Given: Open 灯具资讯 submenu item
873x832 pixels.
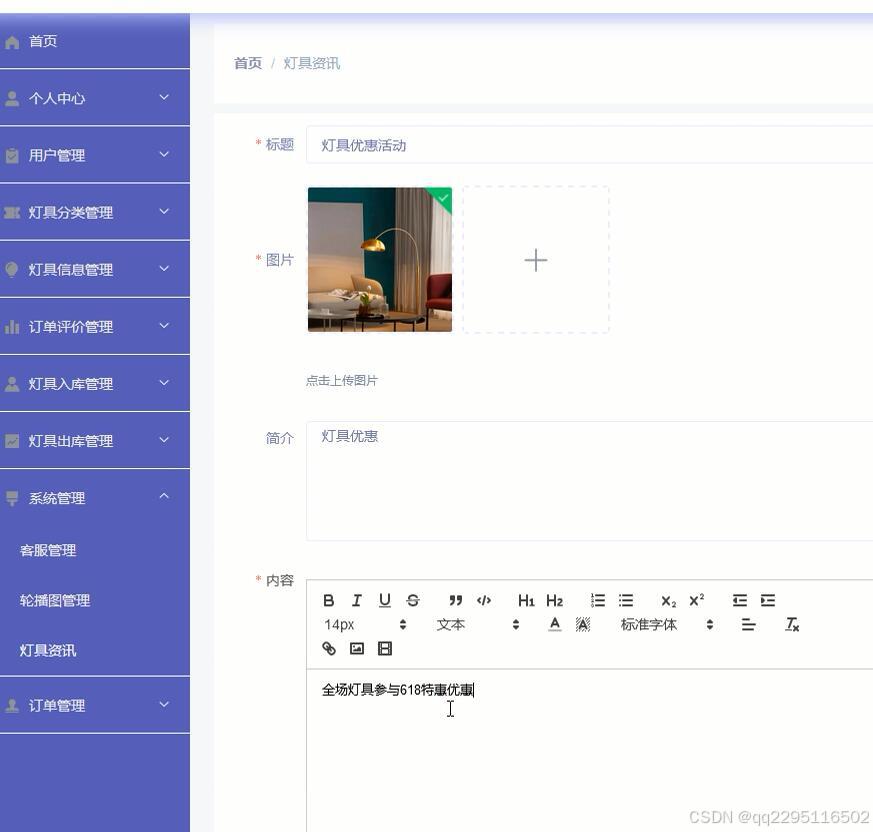Looking at the screenshot, I should click(x=48, y=650).
